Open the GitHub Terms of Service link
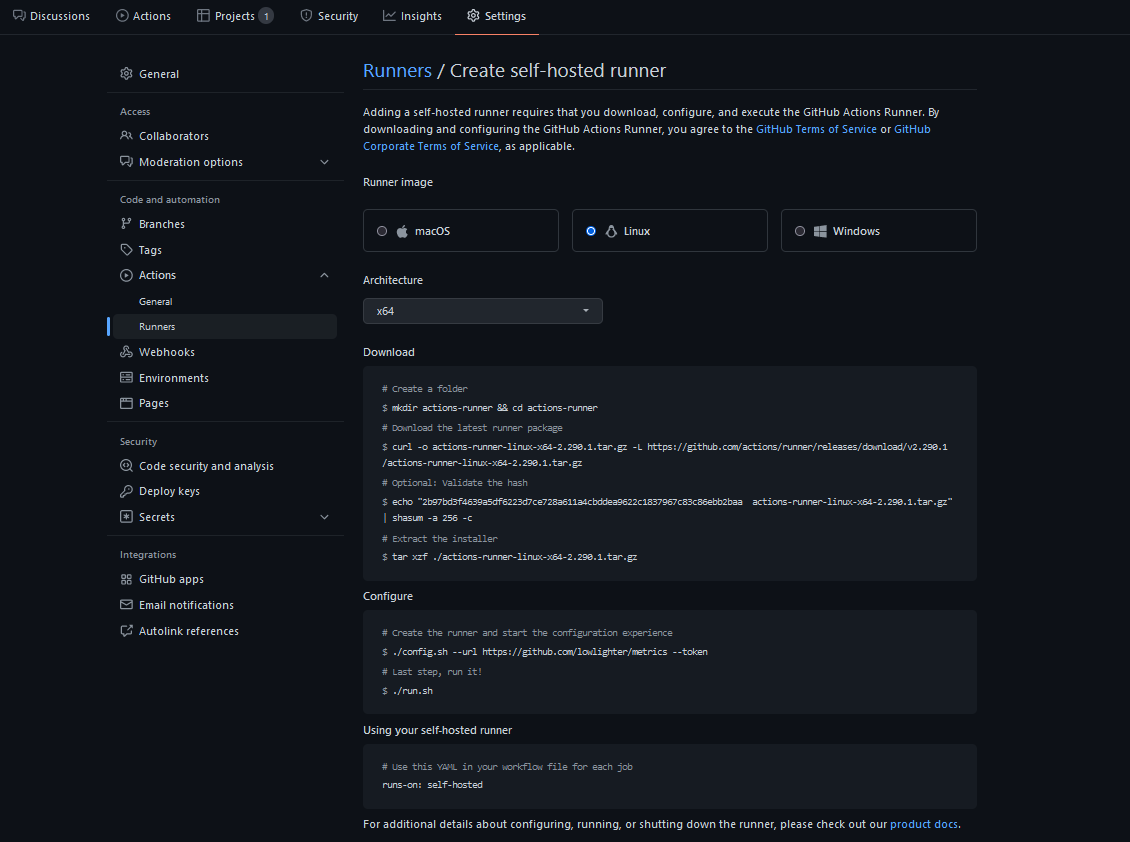Screen dimensions: 1130x842 pos(816,128)
